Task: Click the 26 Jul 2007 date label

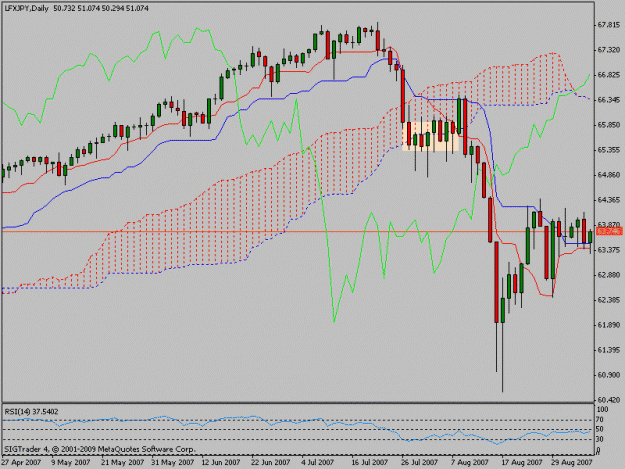Action: tap(419, 463)
